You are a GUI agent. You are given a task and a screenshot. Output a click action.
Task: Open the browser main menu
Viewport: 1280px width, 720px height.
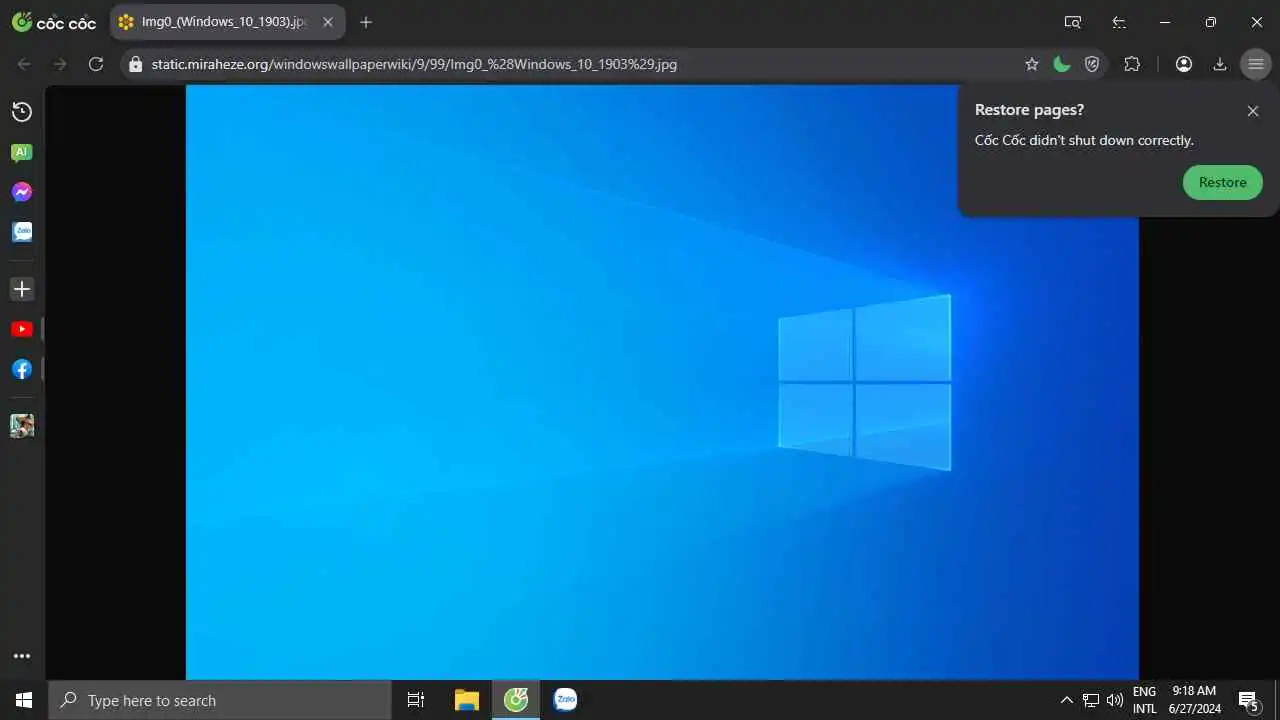1256,64
